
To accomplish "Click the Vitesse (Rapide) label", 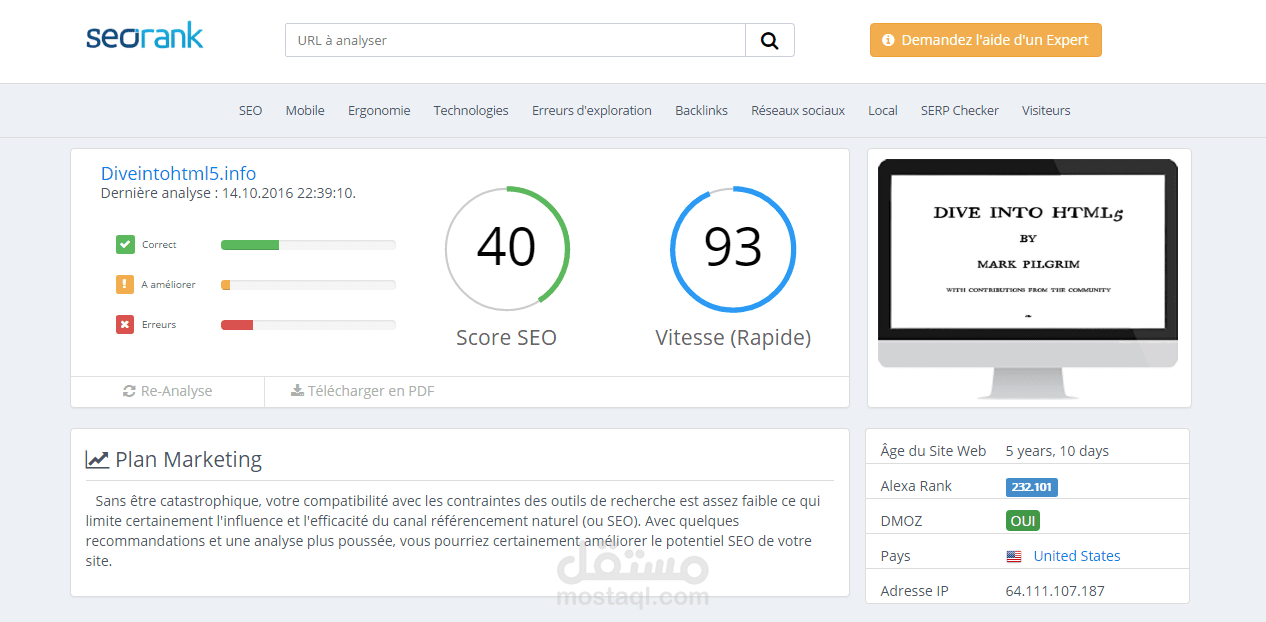I will pos(733,338).
